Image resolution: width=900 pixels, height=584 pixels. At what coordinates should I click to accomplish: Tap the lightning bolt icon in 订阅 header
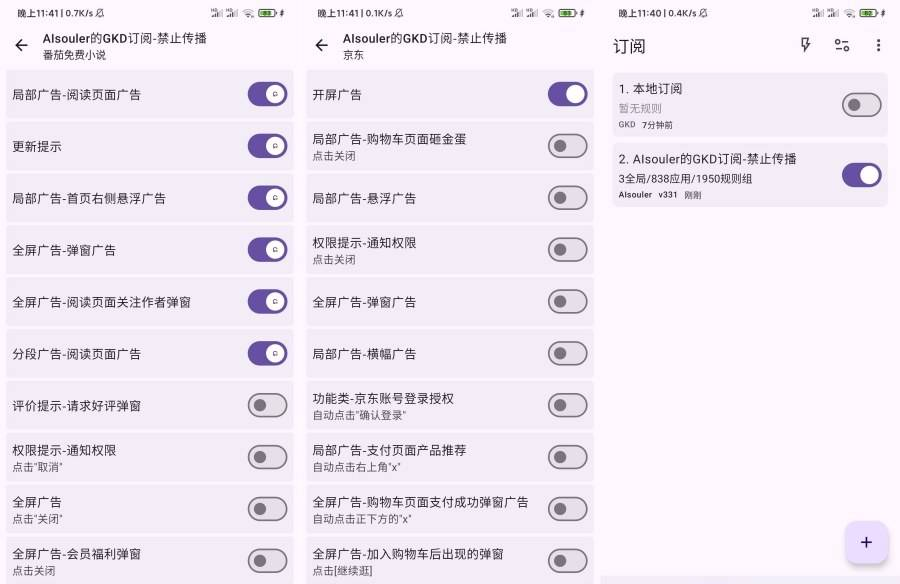(806, 45)
